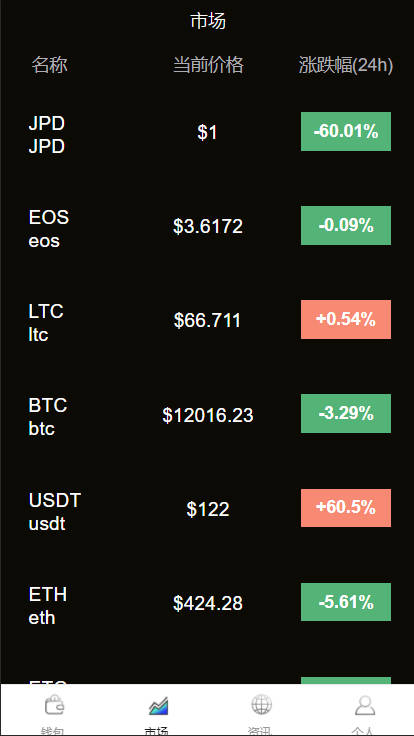This screenshot has height=736, width=414.
Task: Open the wallet icon in bottom bar
Action: pos(54,705)
